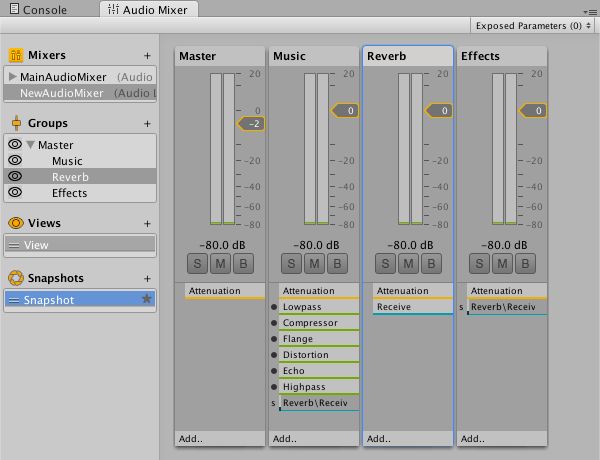
Task: Click the Highpass effect bypass dot
Action: point(274,387)
